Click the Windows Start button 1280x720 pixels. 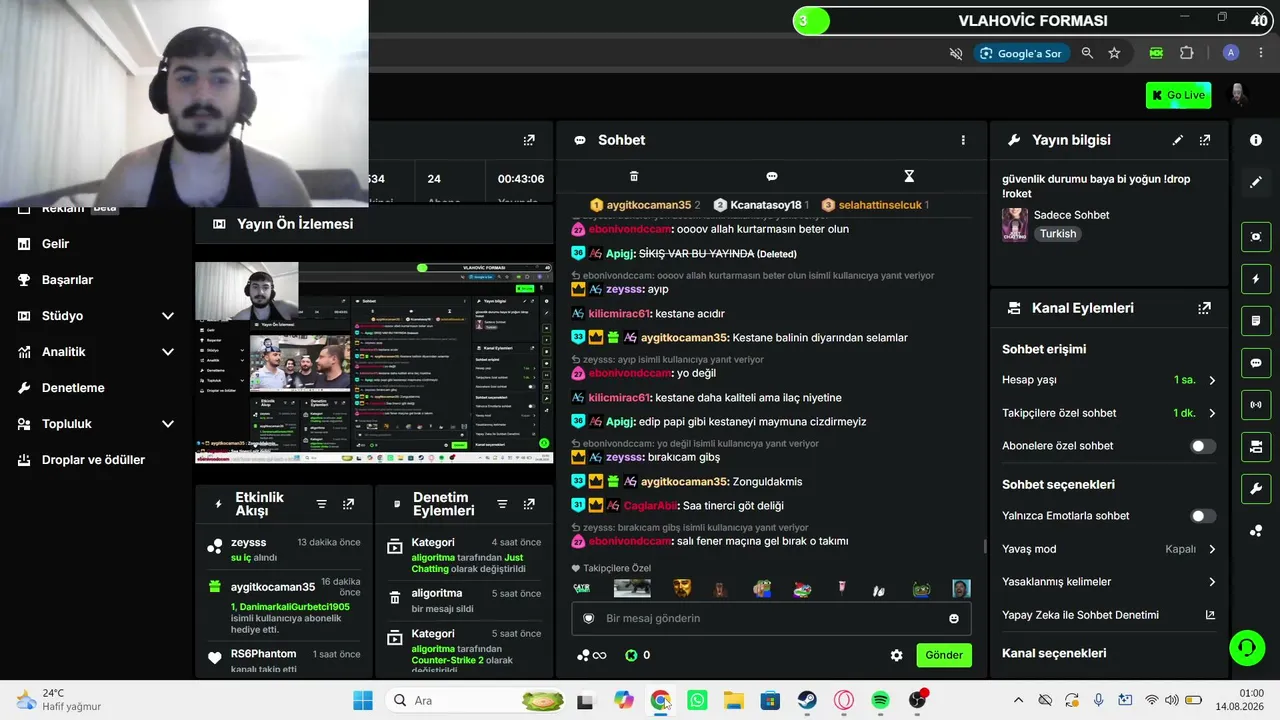[x=363, y=700]
